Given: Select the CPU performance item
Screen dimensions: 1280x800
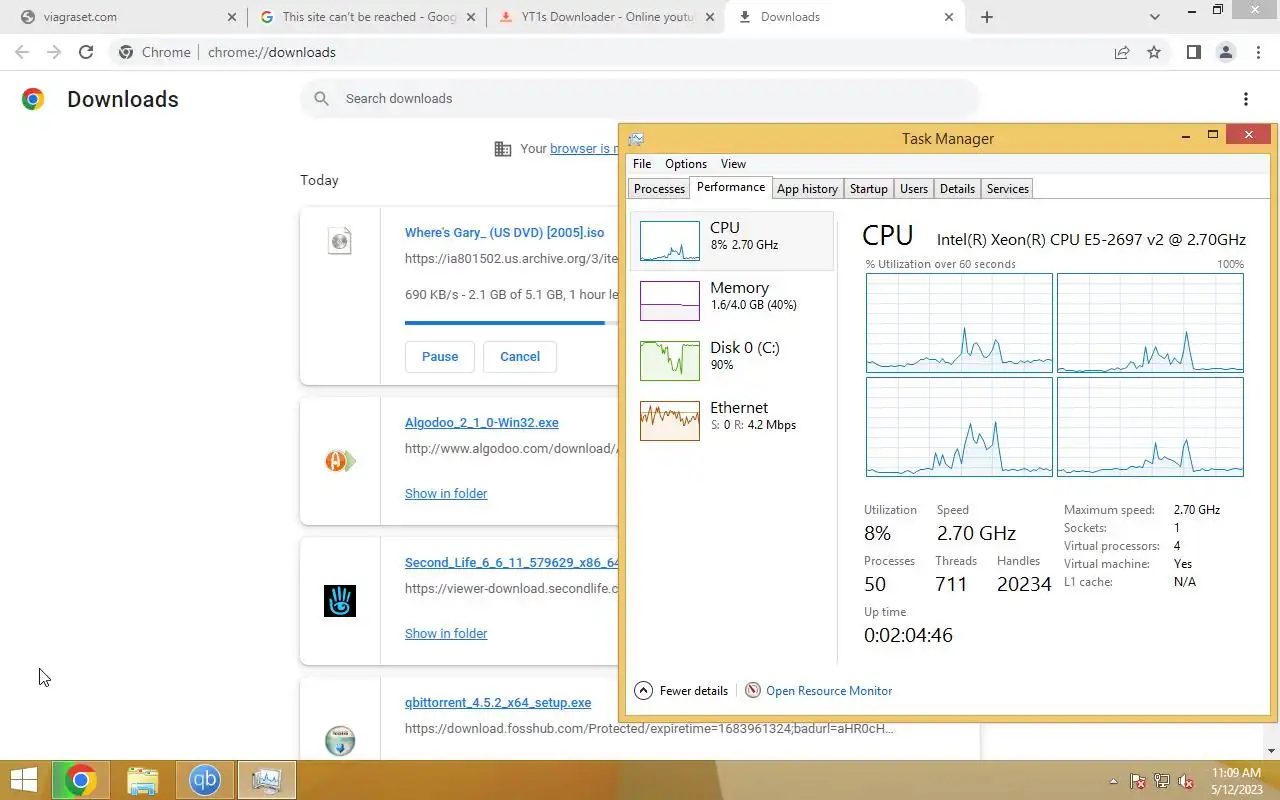Looking at the screenshot, I should click(733, 240).
